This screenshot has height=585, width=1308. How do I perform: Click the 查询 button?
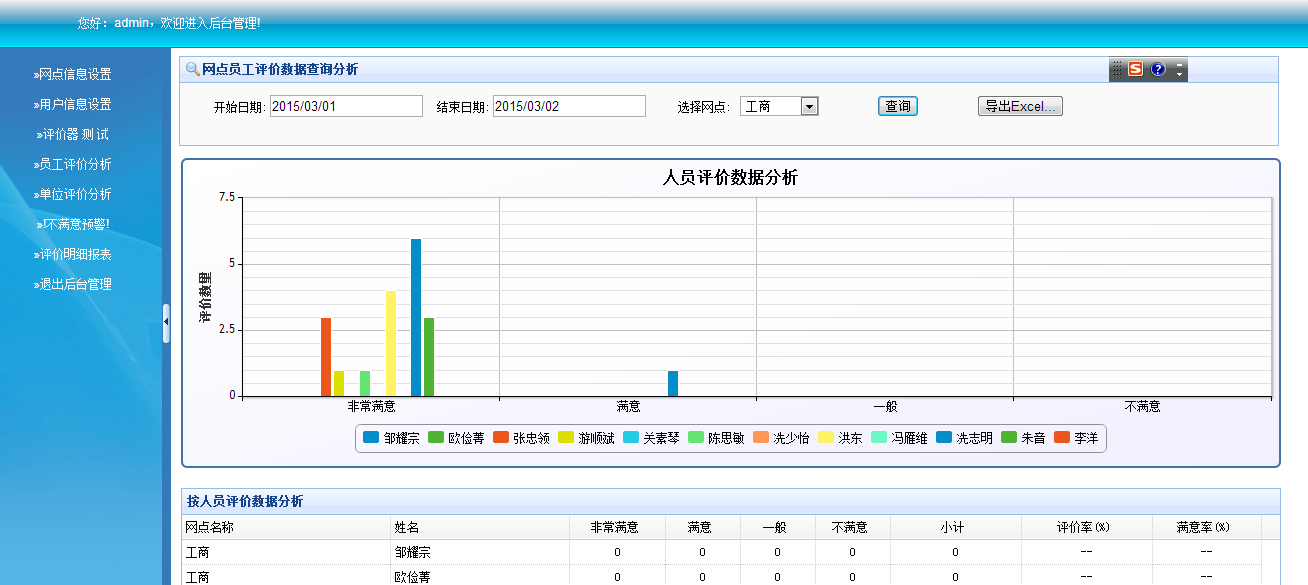click(898, 106)
